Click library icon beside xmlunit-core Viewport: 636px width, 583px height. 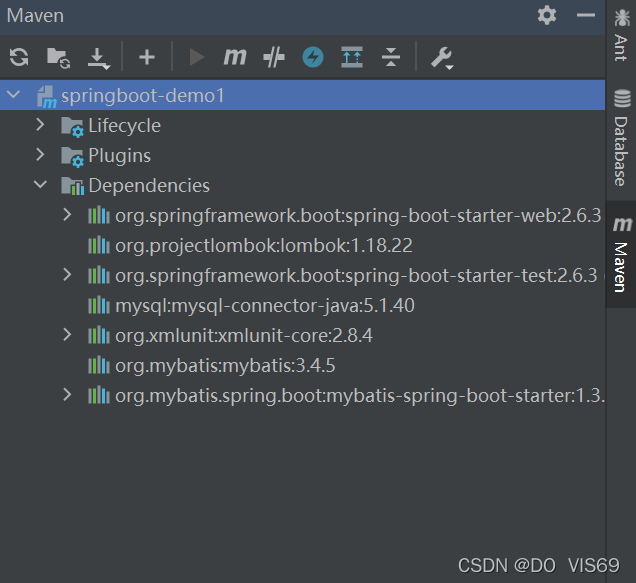[99, 335]
